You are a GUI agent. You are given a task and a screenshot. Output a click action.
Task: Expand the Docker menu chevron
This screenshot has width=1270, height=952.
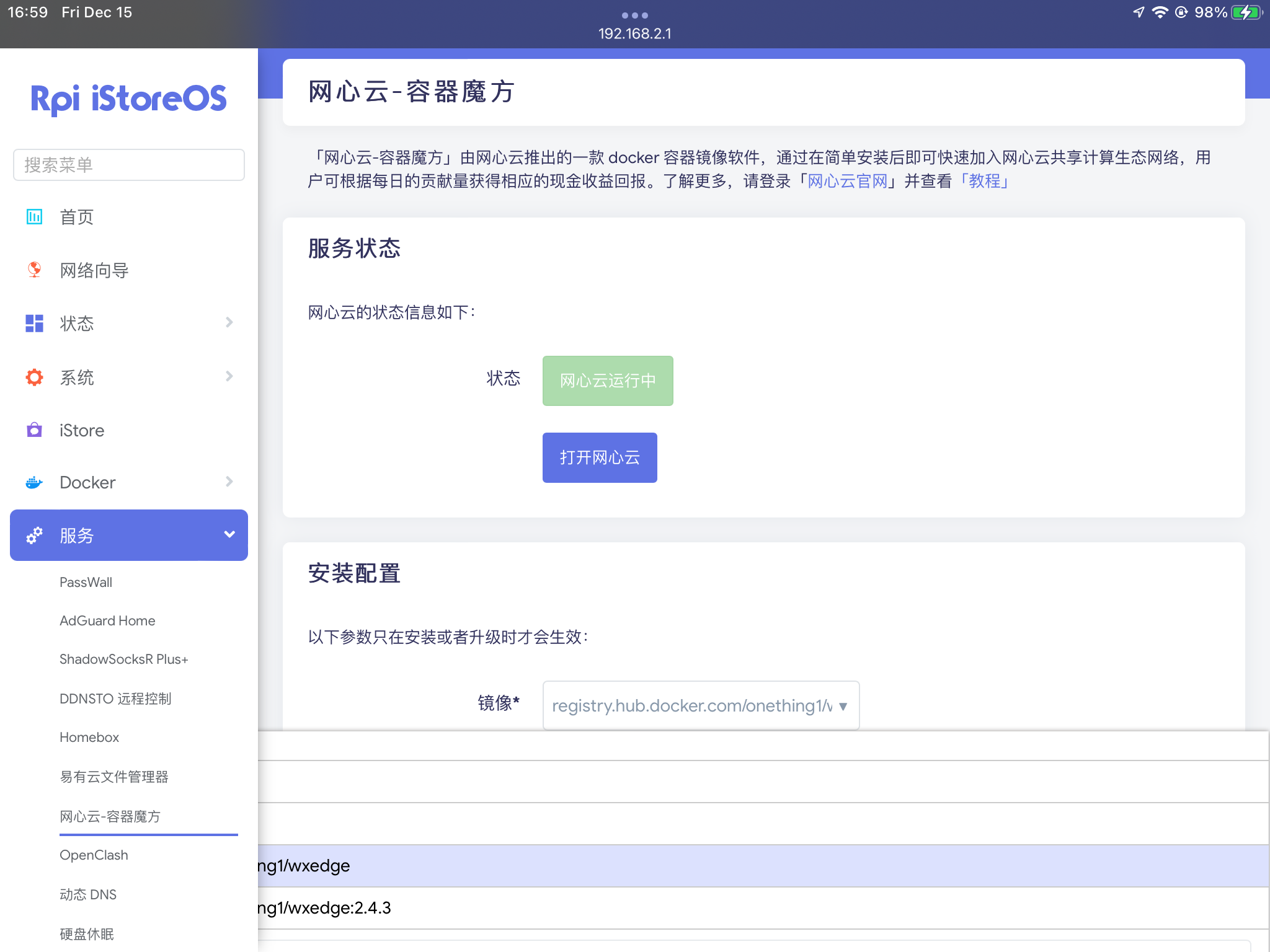coord(229,482)
